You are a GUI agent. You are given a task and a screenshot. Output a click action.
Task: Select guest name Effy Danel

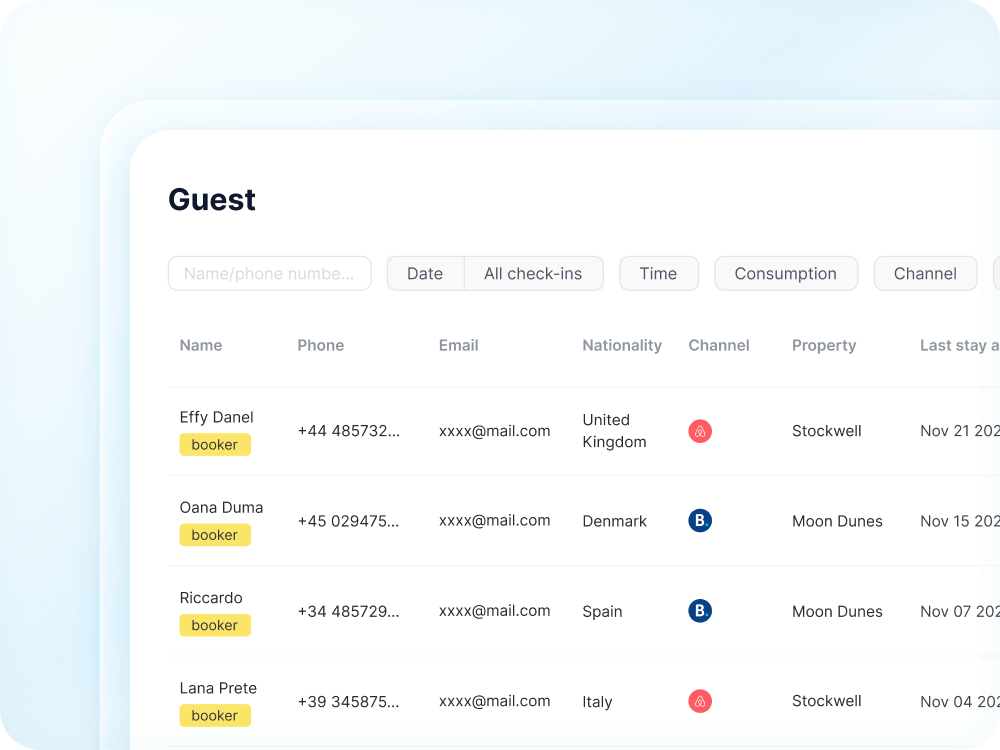click(216, 417)
